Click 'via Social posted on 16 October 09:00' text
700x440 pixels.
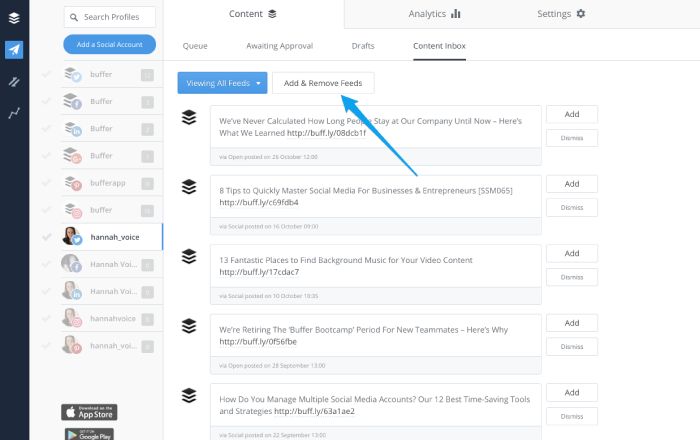(x=269, y=227)
